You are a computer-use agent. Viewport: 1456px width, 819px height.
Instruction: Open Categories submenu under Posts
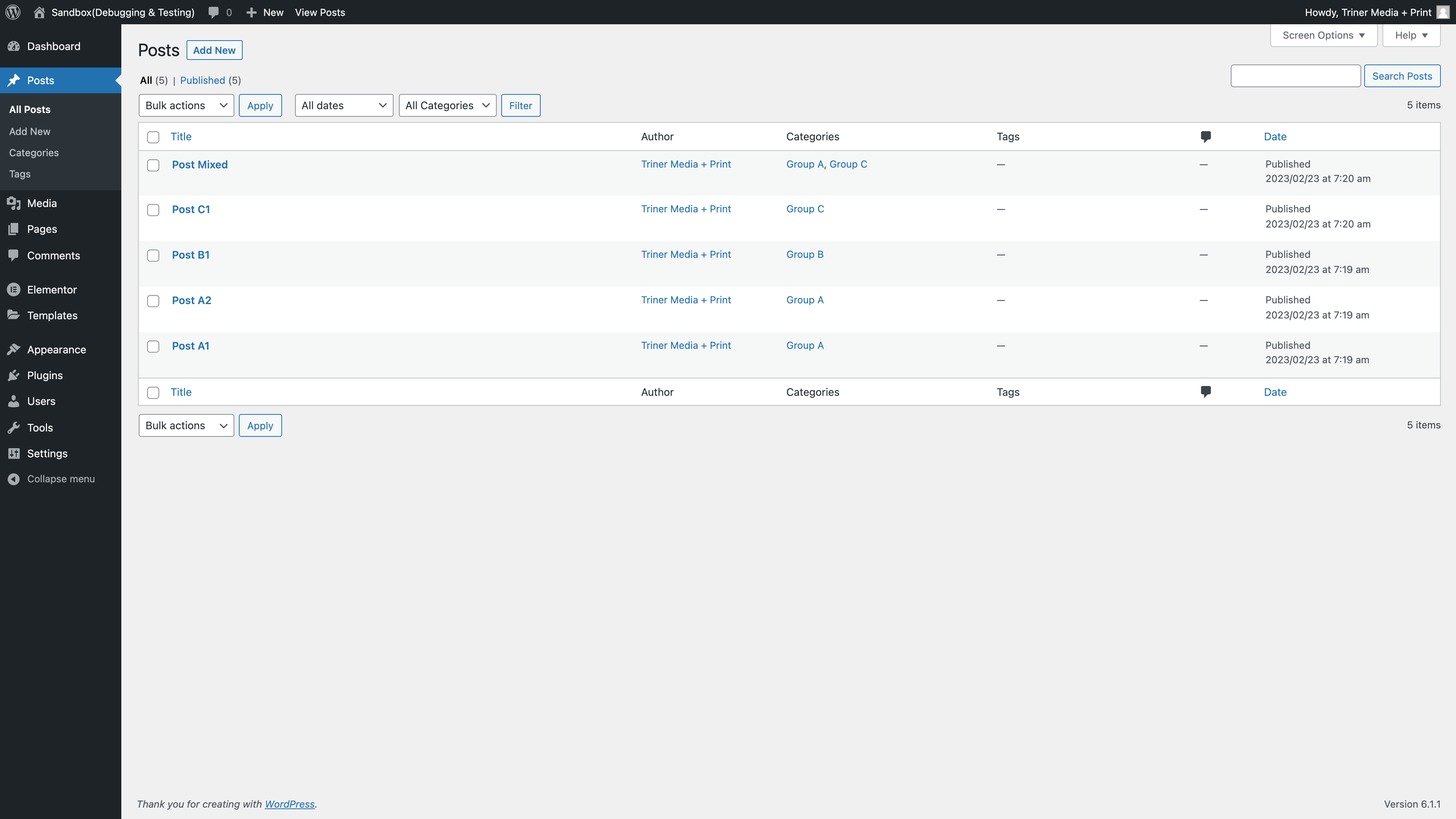(x=34, y=152)
